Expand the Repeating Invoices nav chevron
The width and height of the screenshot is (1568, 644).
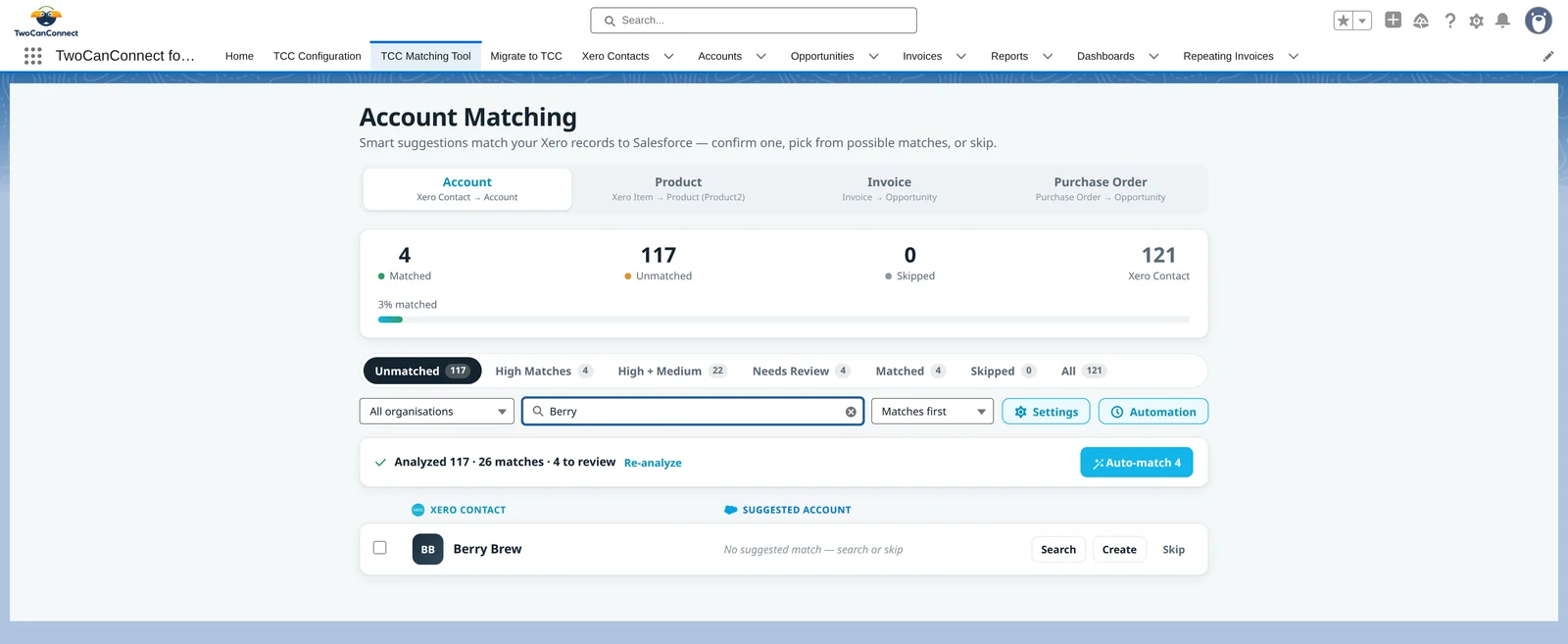[x=1293, y=56]
